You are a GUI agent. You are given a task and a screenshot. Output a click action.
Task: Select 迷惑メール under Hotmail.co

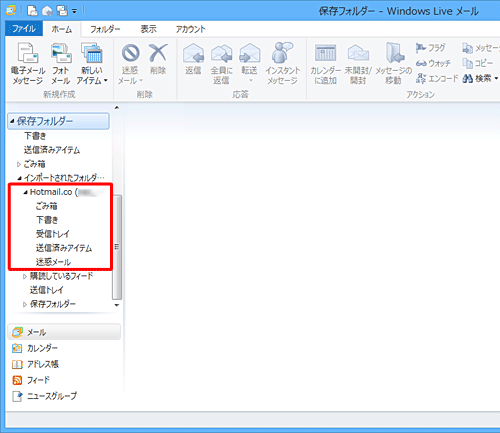[53, 262]
